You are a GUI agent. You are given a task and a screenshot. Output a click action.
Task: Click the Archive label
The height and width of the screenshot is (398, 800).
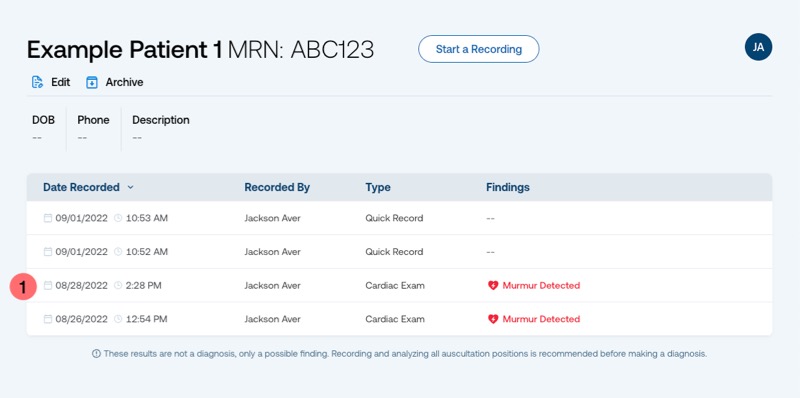point(124,82)
